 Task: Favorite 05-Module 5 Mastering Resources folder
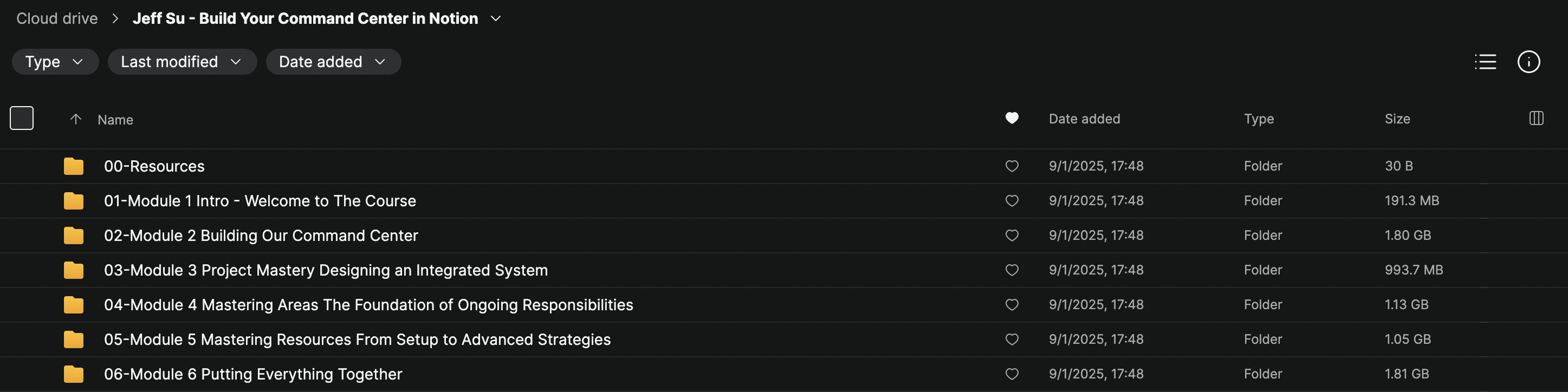pyautogui.click(x=1012, y=339)
